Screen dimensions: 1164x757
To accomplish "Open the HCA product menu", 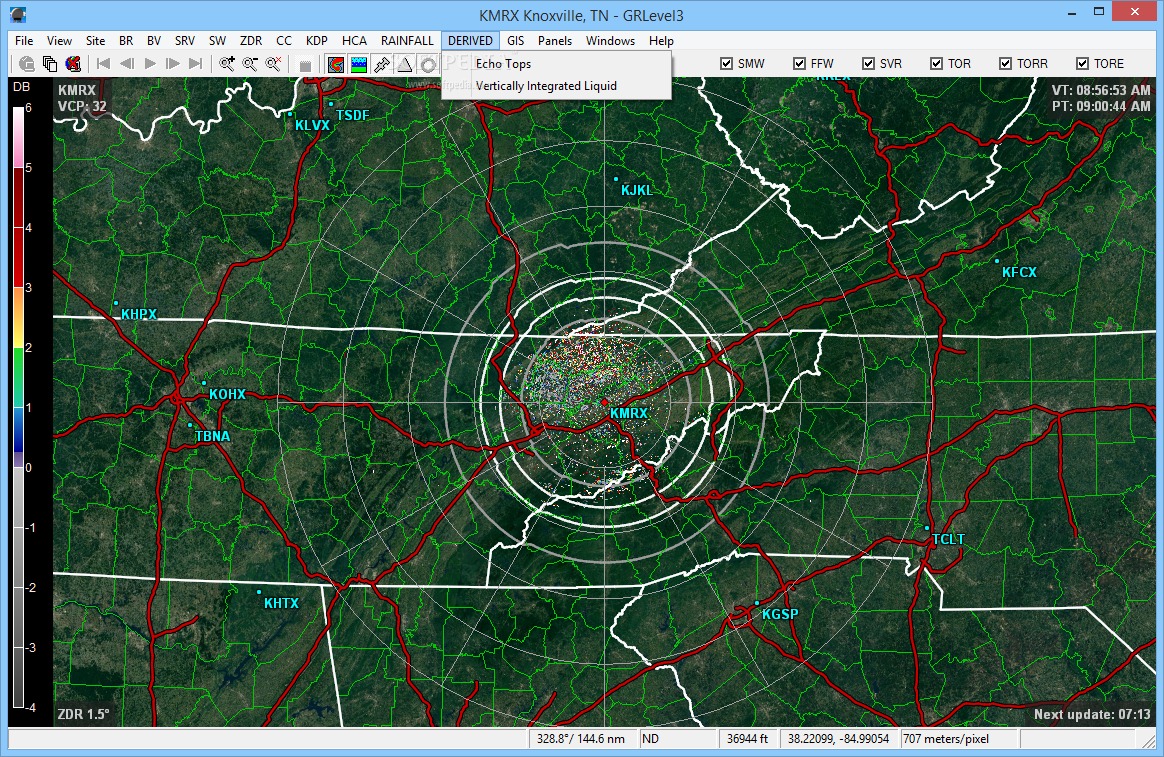I will click(x=354, y=41).
